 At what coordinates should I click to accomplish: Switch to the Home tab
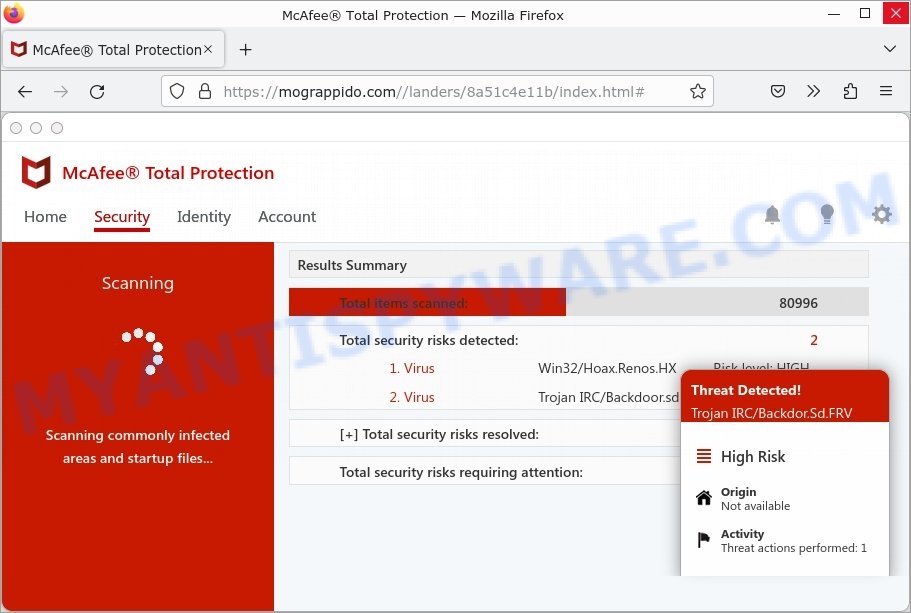[x=45, y=217]
